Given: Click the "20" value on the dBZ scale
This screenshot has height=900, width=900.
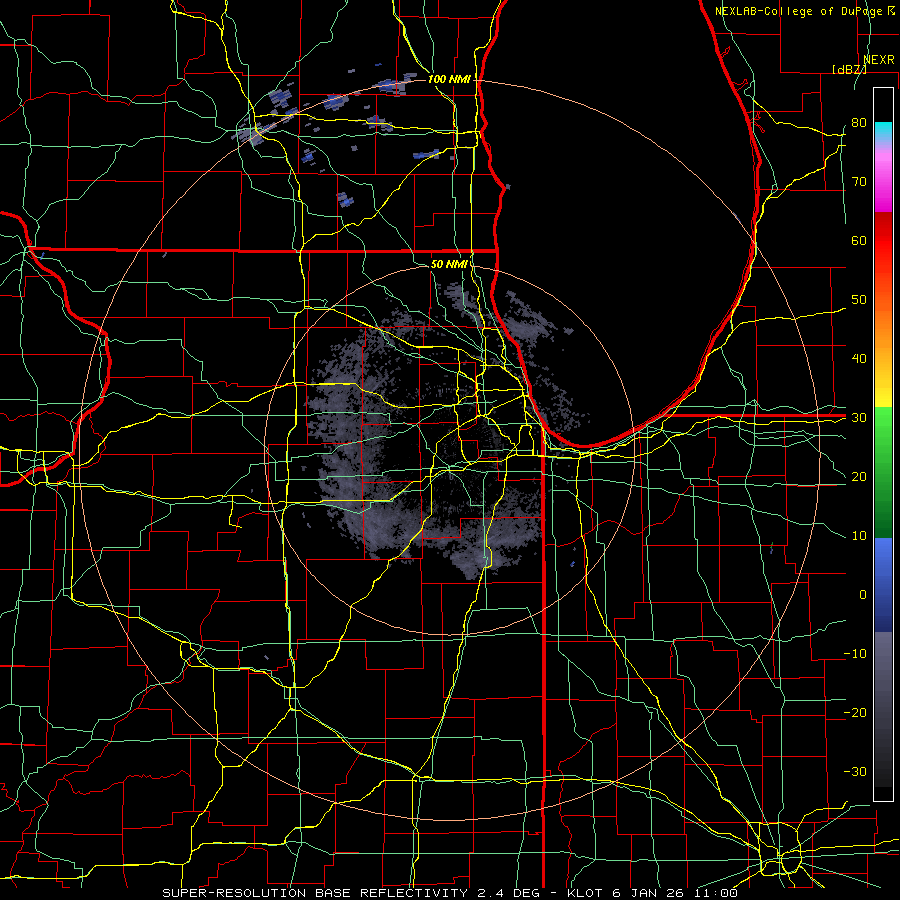Looking at the screenshot, I should (859, 476).
